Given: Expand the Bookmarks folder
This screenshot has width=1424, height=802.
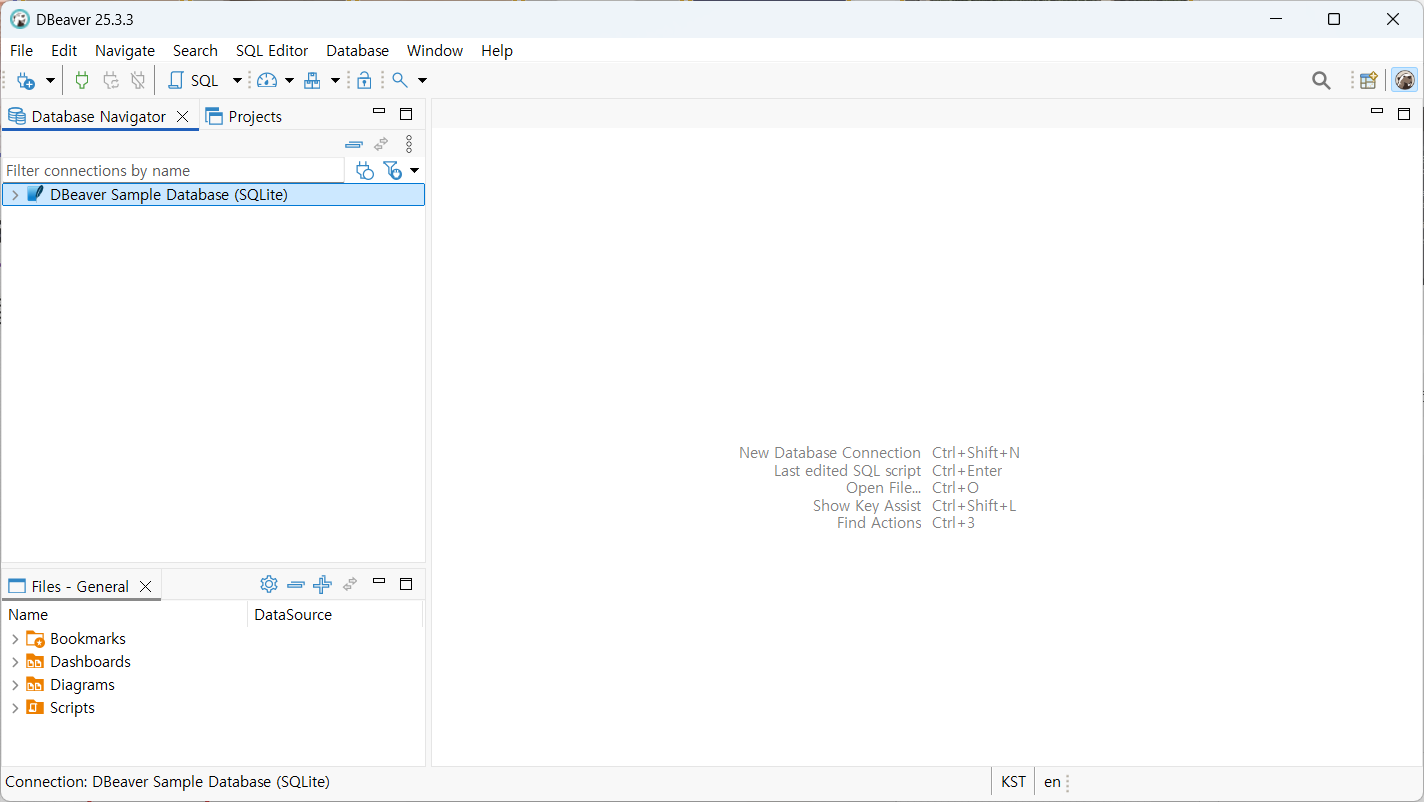Looking at the screenshot, I should tap(15, 639).
